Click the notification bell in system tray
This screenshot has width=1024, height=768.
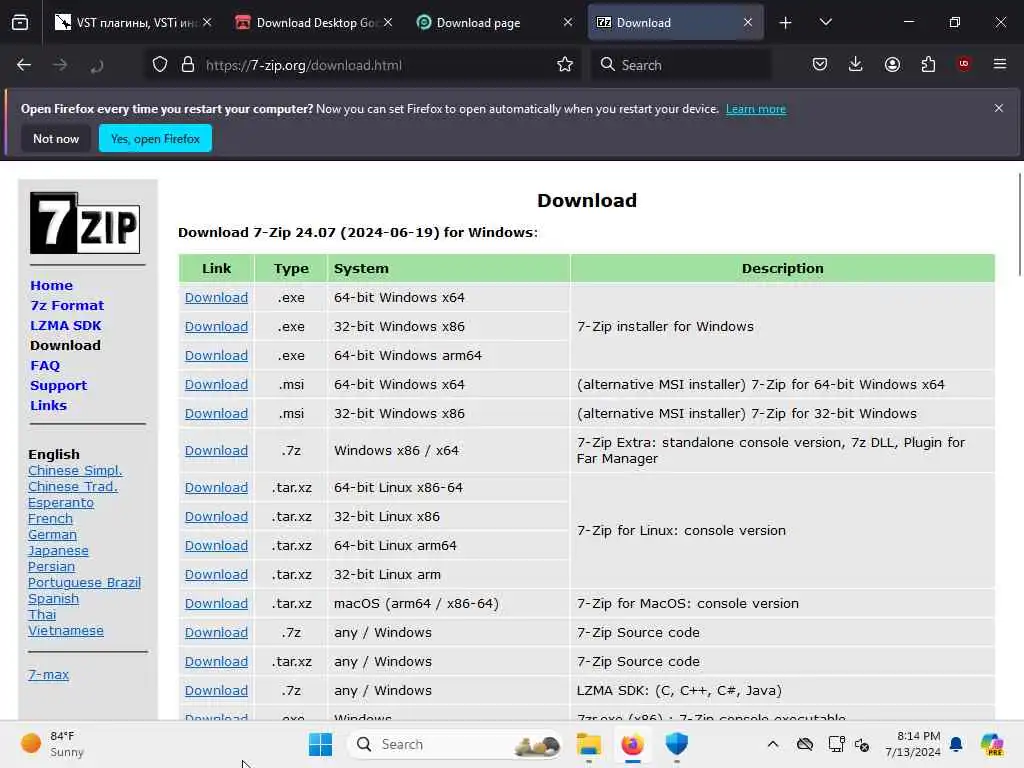[x=956, y=744]
